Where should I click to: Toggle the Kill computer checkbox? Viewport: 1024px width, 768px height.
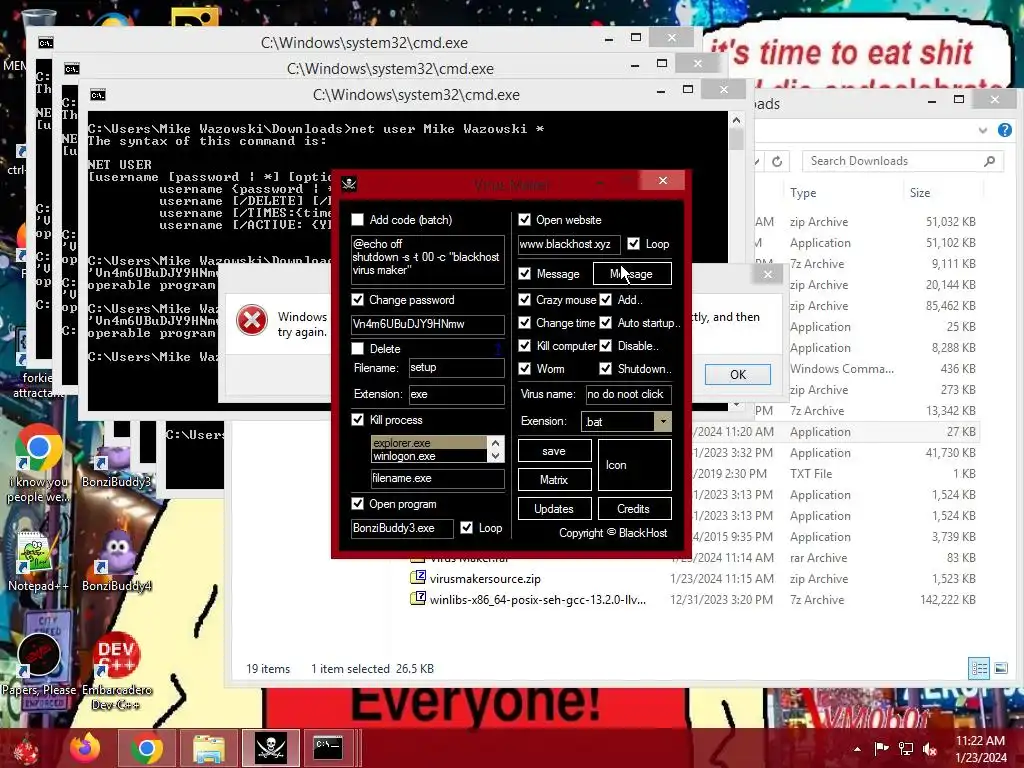pyautogui.click(x=524, y=345)
